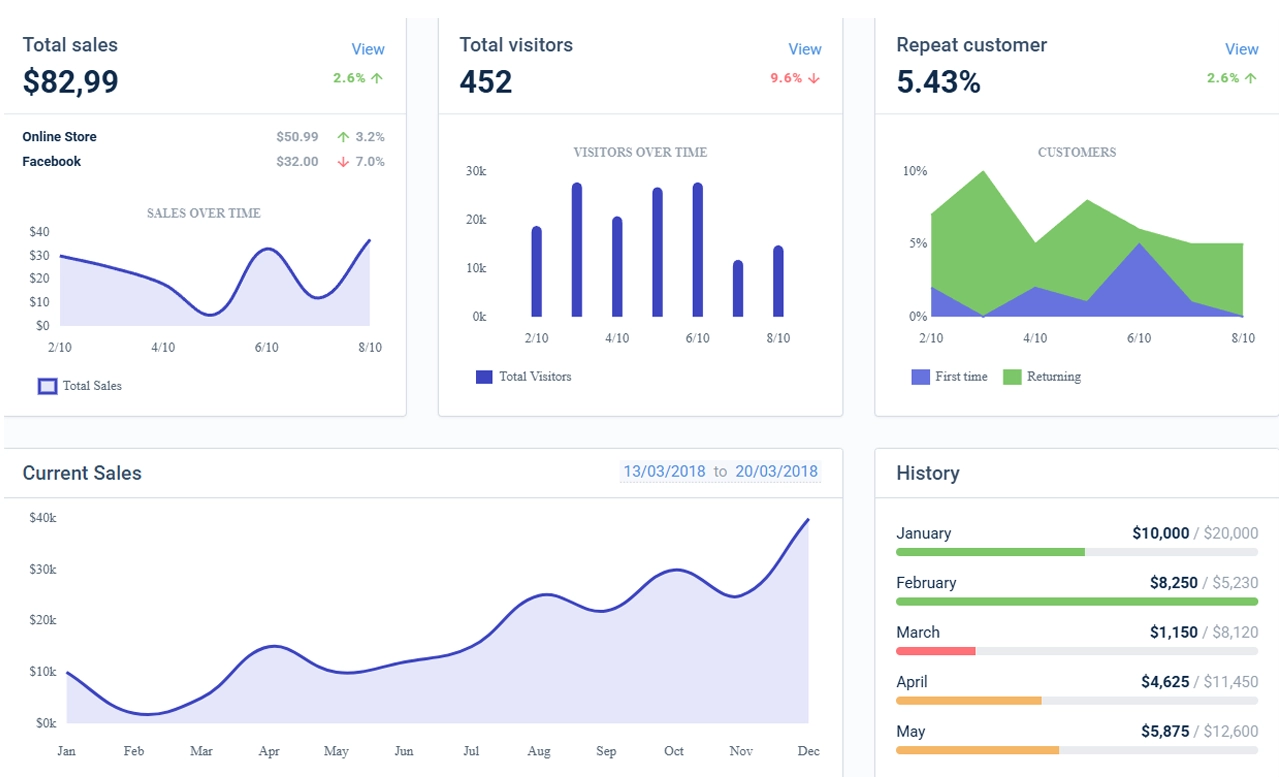Click the up arrow in Repeat customer card
Viewport: 1279px width, 777px height.
click(x=1251, y=78)
